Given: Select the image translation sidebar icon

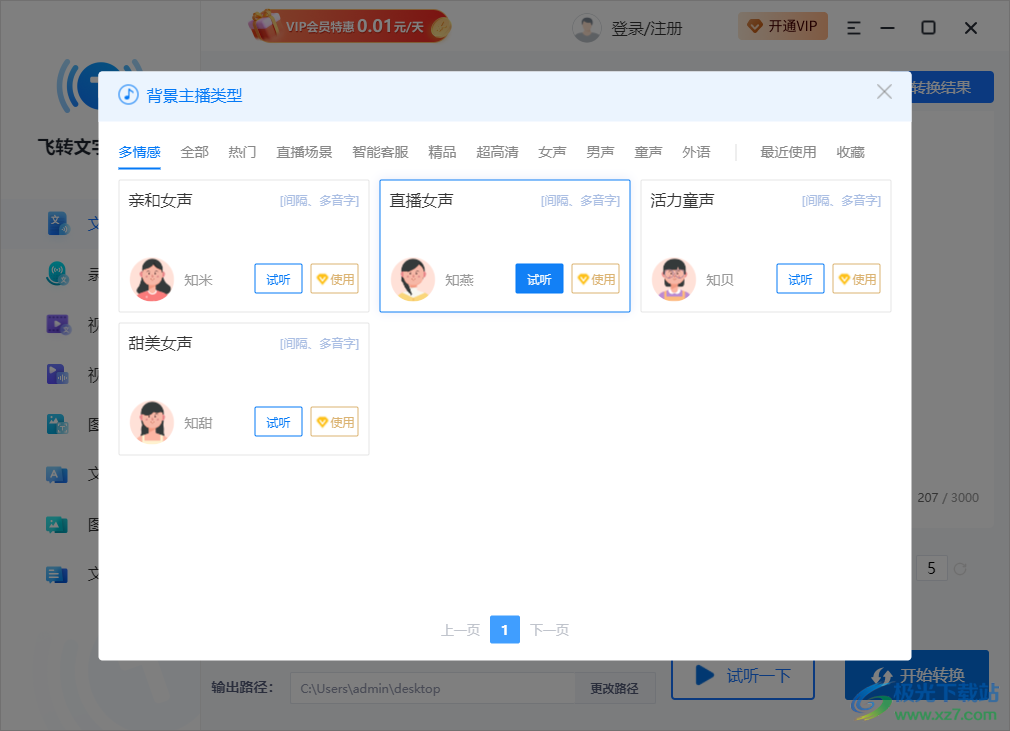Looking at the screenshot, I should [57, 525].
